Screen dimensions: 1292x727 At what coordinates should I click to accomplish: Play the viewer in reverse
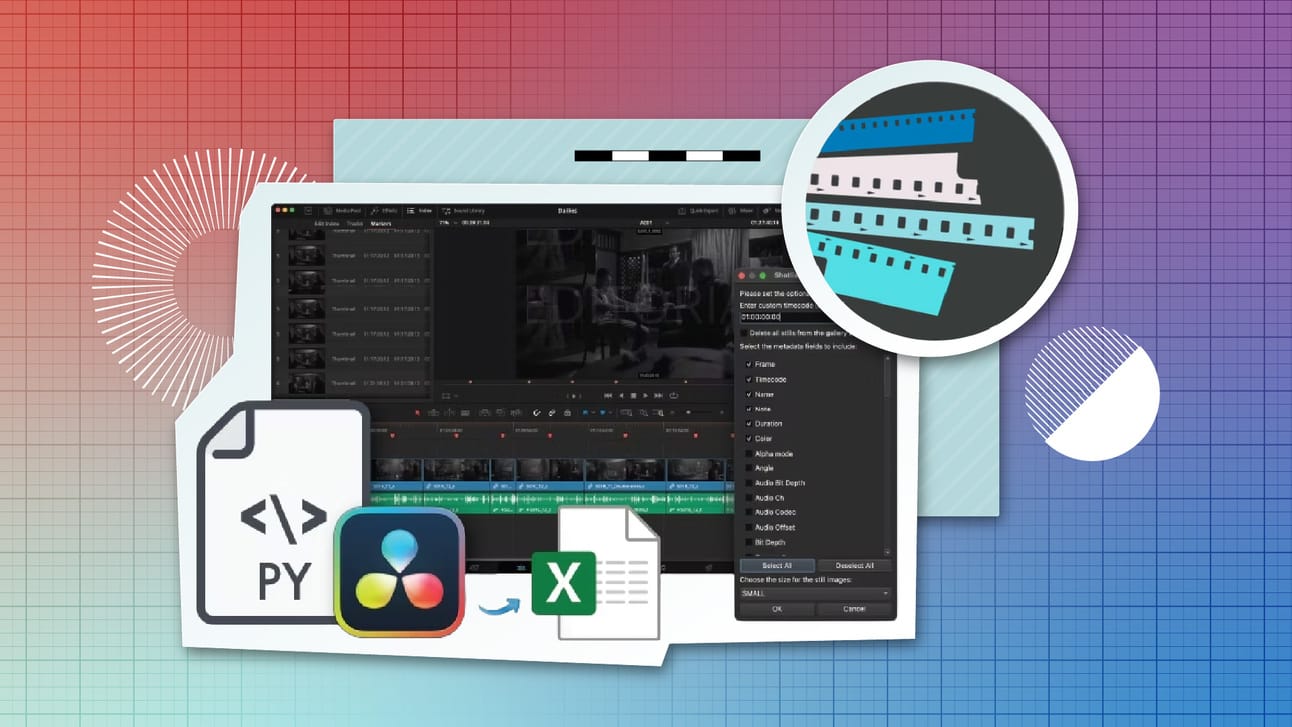621,396
